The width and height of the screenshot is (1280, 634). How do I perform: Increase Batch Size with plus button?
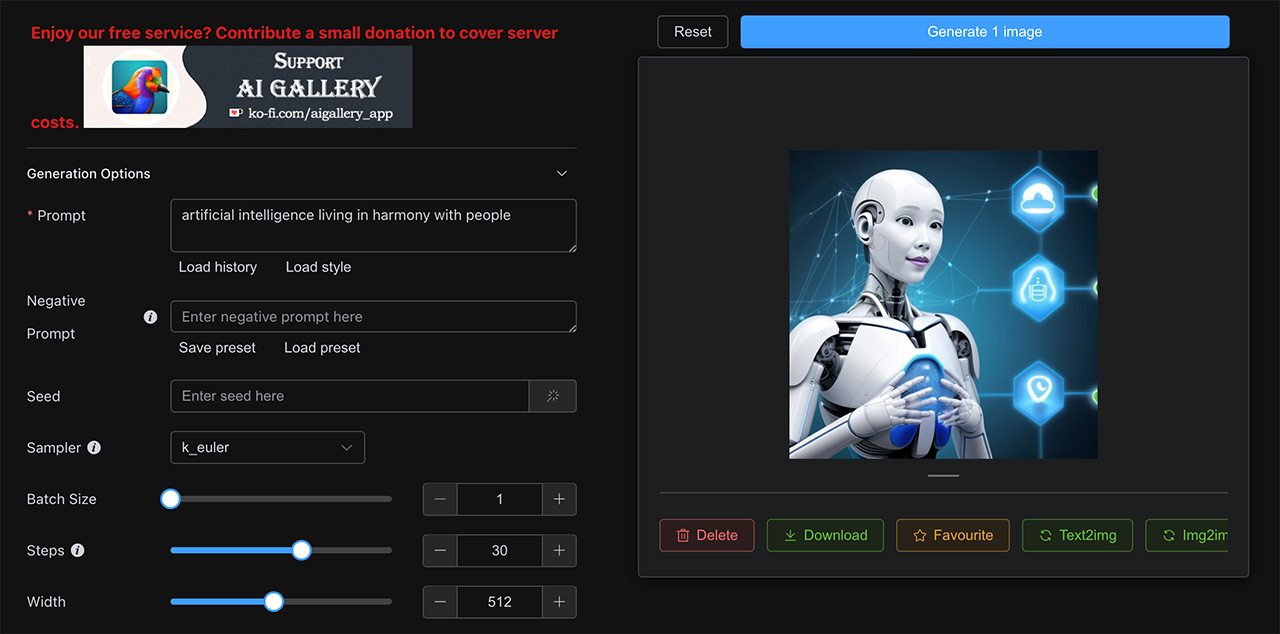pos(559,499)
